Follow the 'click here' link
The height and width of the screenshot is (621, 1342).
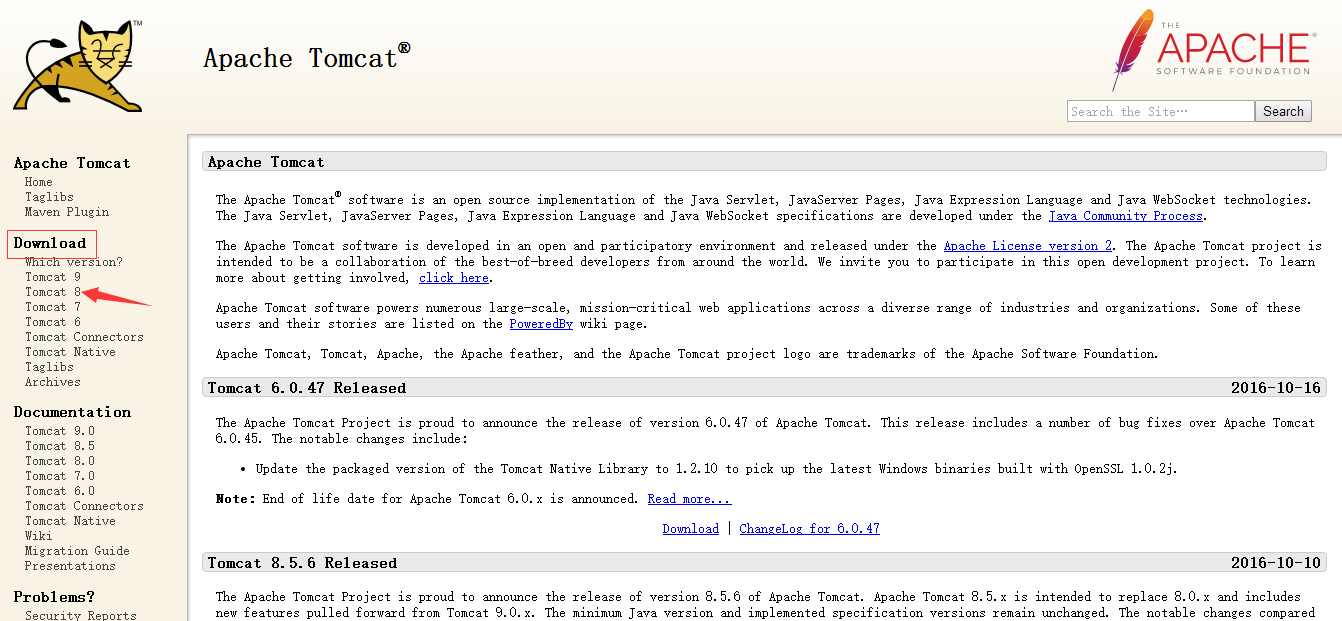click(x=454, y=278)
